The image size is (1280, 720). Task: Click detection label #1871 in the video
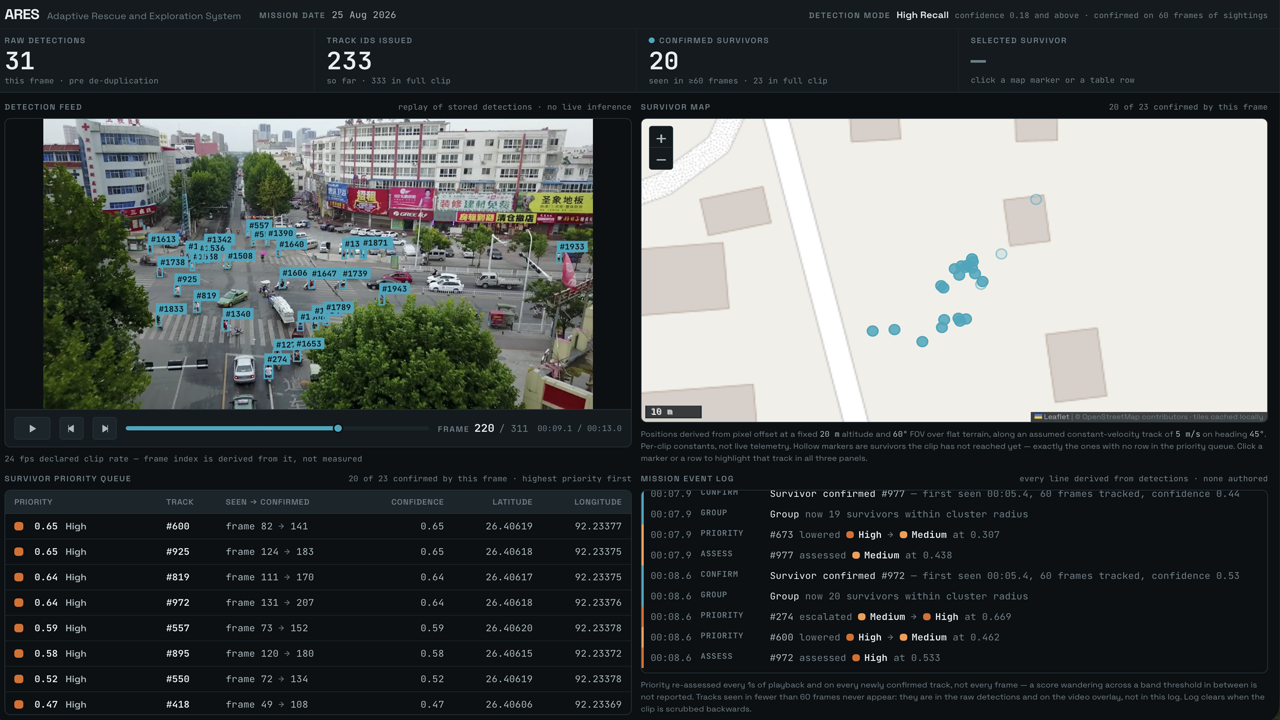pos(375,243)
